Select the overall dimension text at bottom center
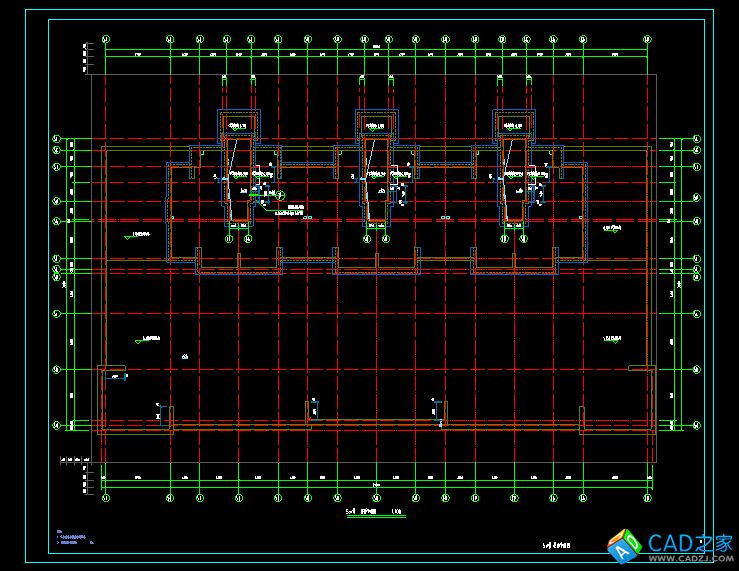This screenshot has width=739, height=571. (x=376, y=486)
